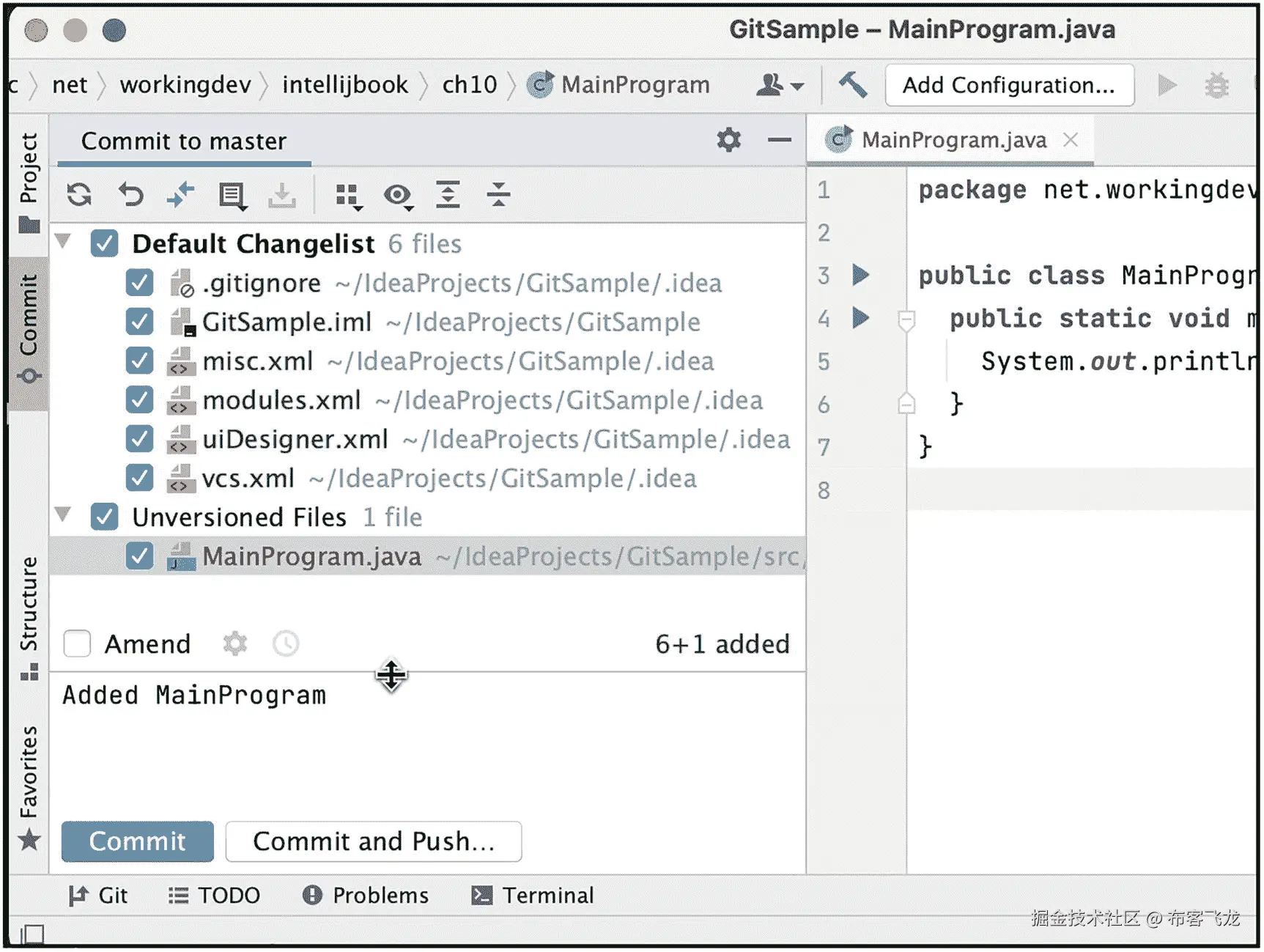
Task: Open the Git tool window
Action: coord(98,896)
